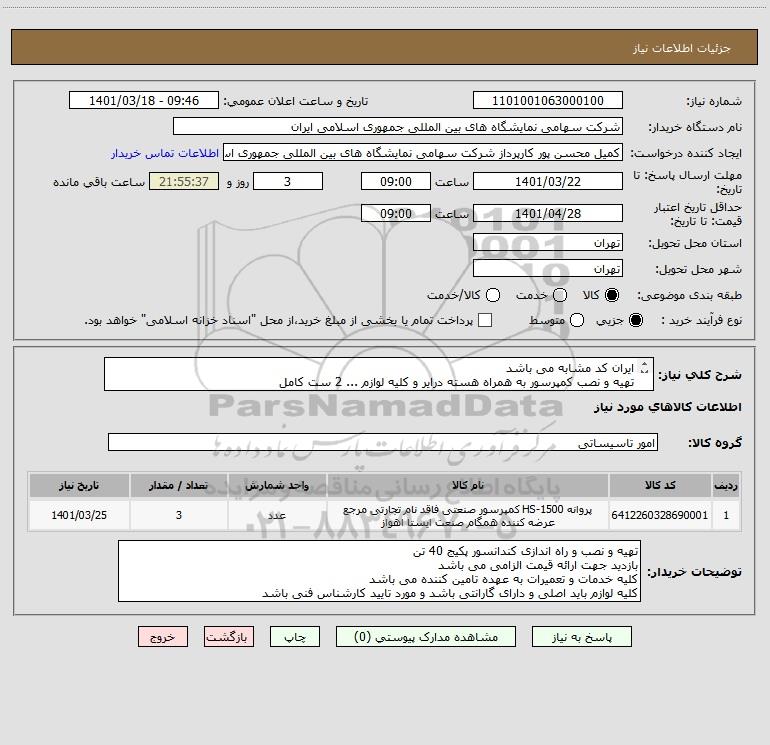Click the need number field 1101001063000100
Viewport: 770px width, 745px height.
coord(548,101)
